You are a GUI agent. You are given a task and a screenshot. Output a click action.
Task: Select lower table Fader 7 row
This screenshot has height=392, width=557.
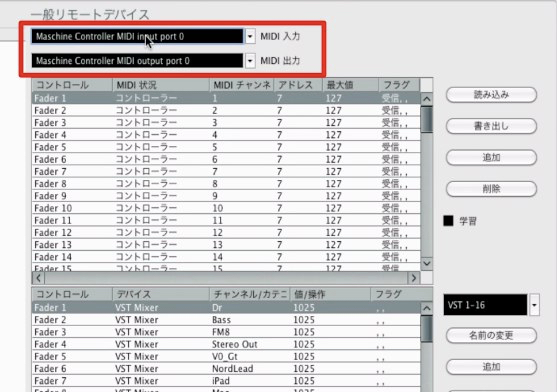[226, 381]
